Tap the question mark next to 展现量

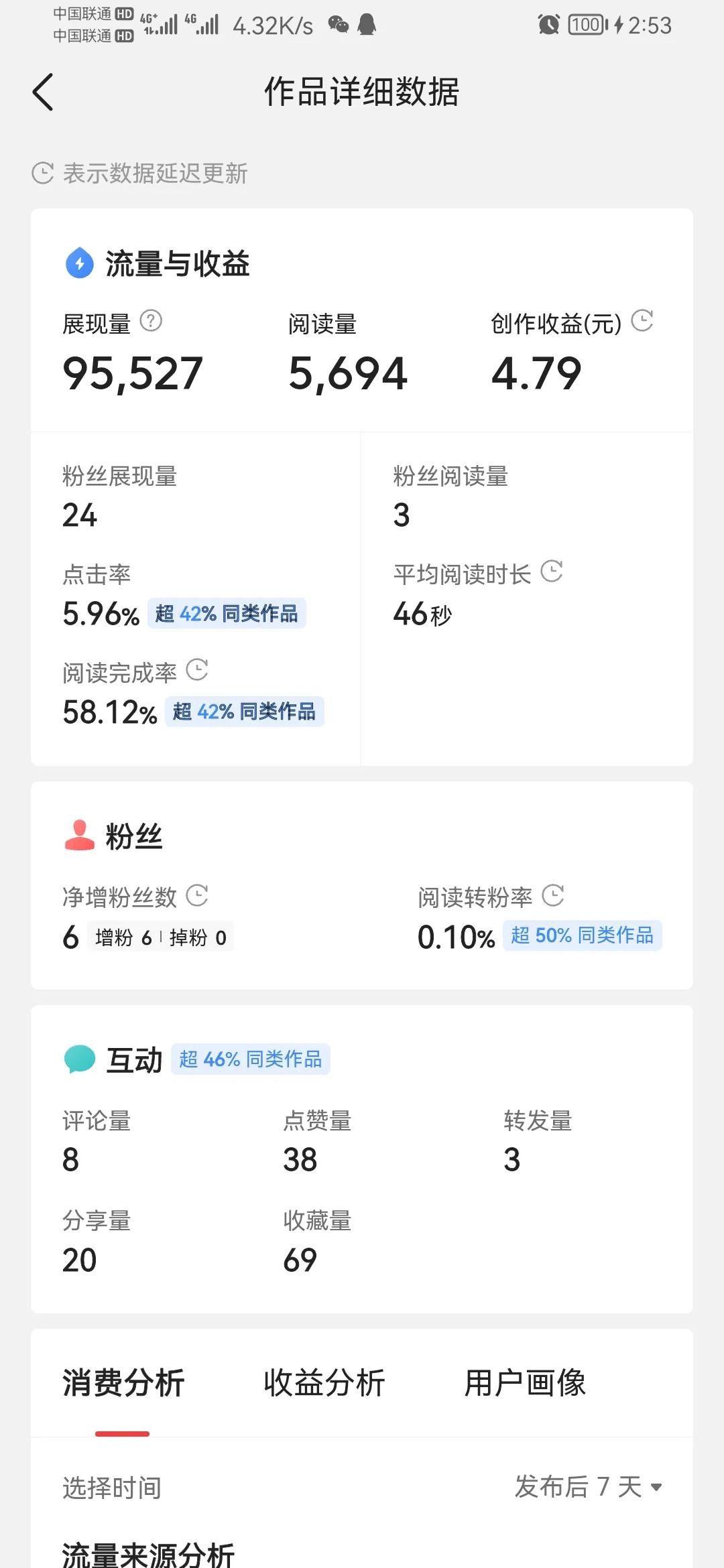(151, 322)
